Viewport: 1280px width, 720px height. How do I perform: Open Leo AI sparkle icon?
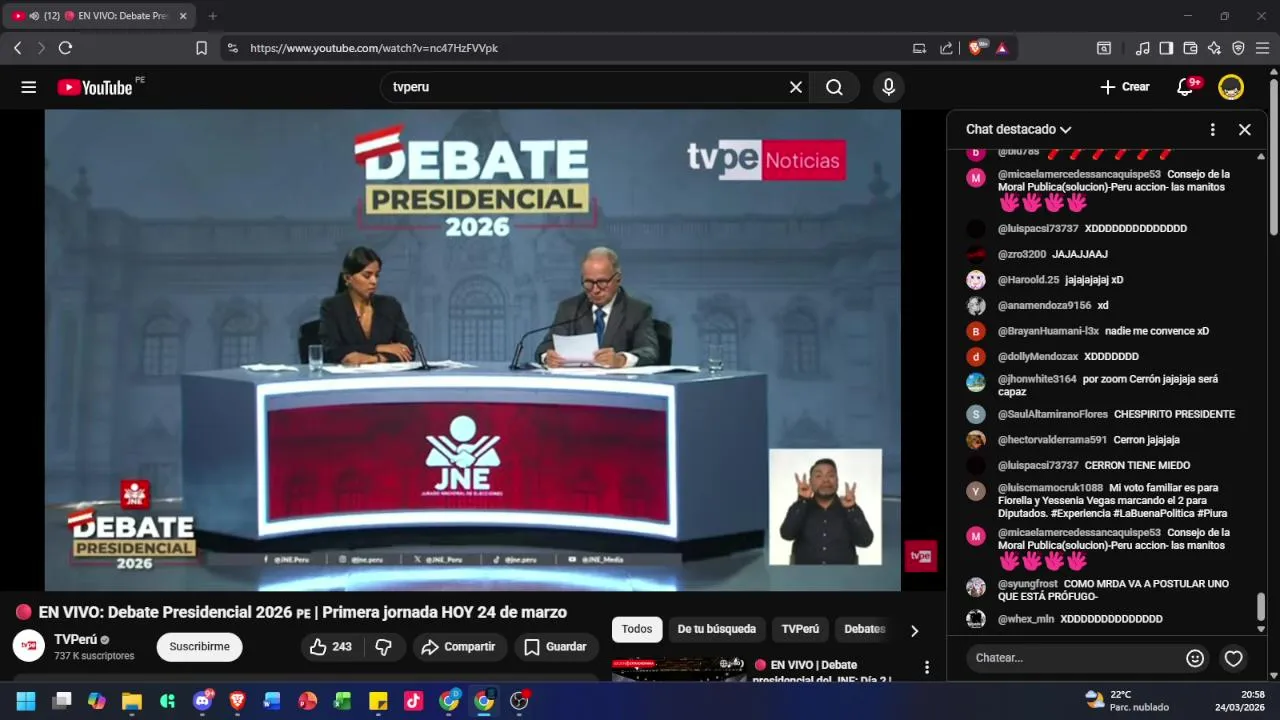click(1214, 48)
